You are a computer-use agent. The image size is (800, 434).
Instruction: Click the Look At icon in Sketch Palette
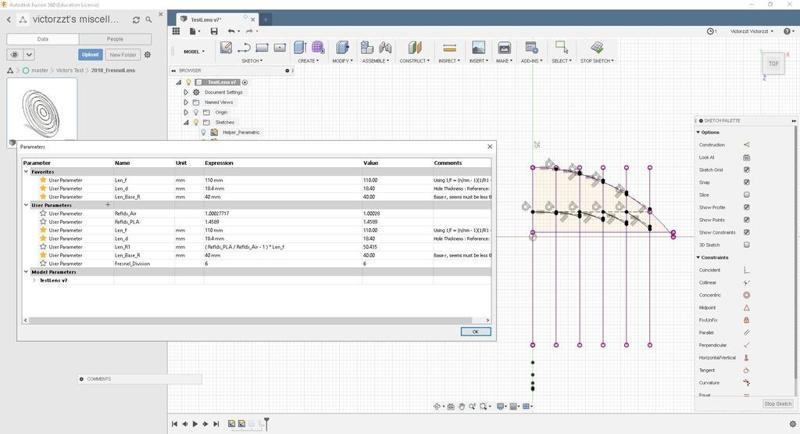point(746,157)
